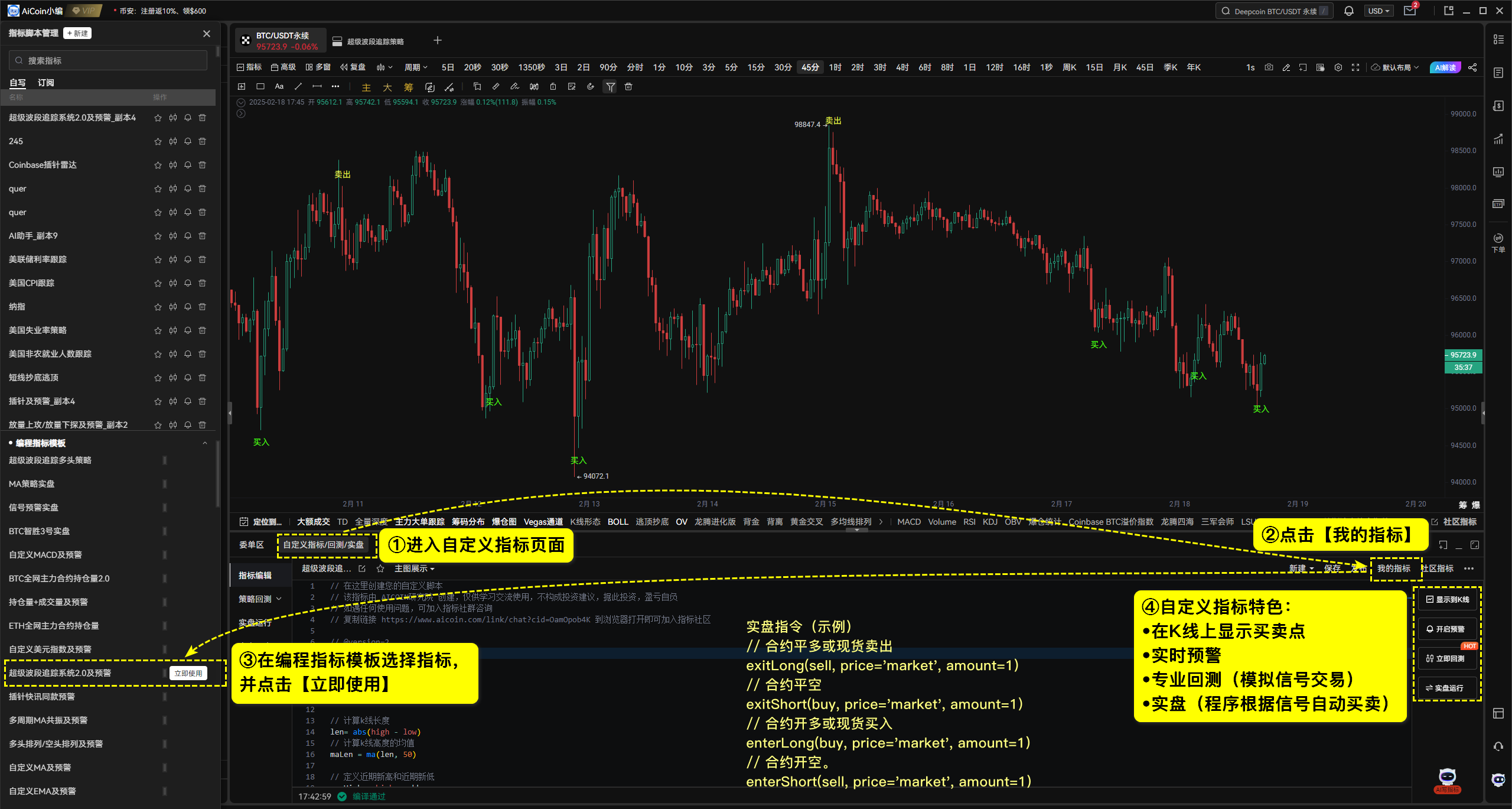Toggle the Volume sub-indicator
Screen dimensions: 1512x809
[942, 522]
